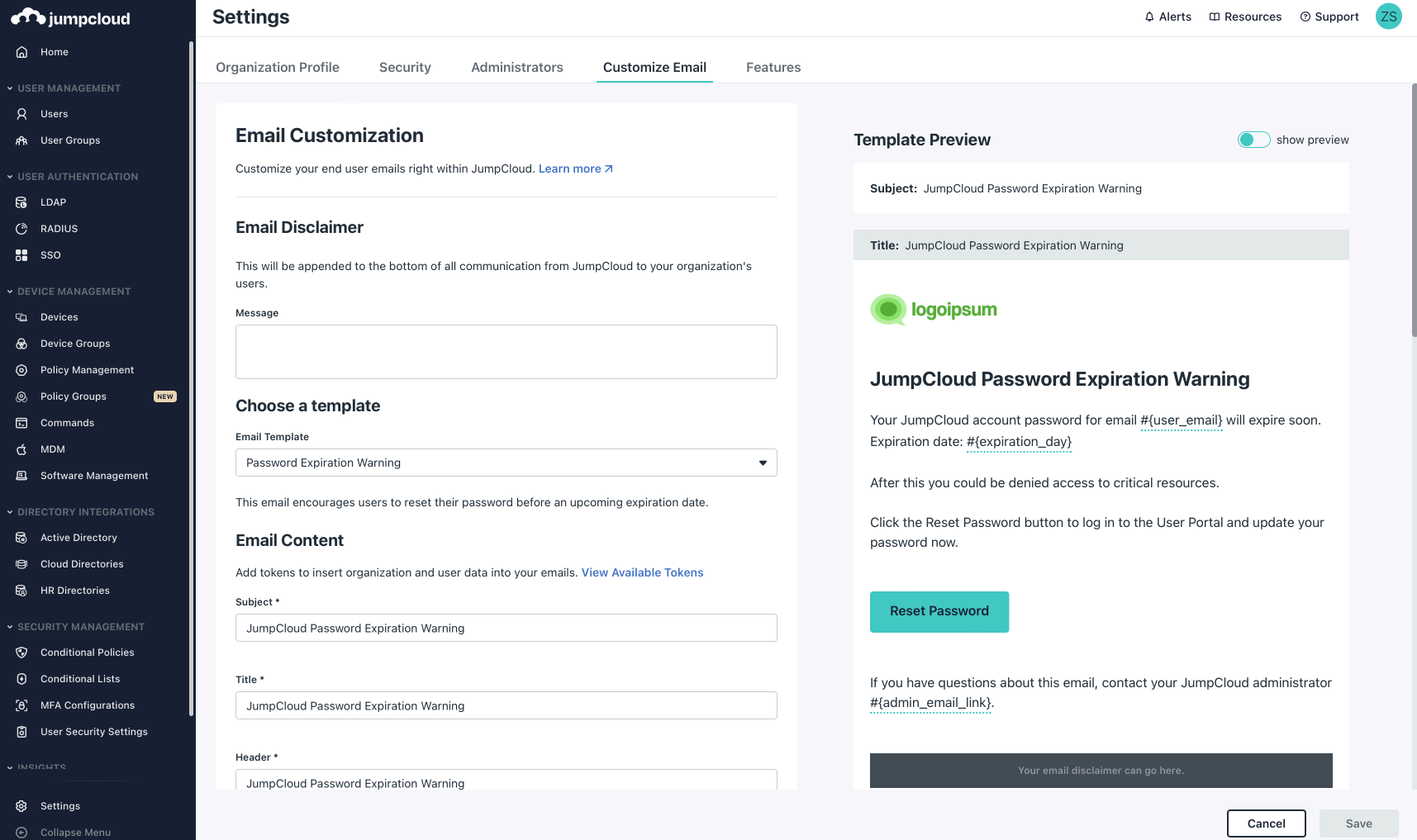
Task: Click the Devices icon
Action: pos(21,317)
